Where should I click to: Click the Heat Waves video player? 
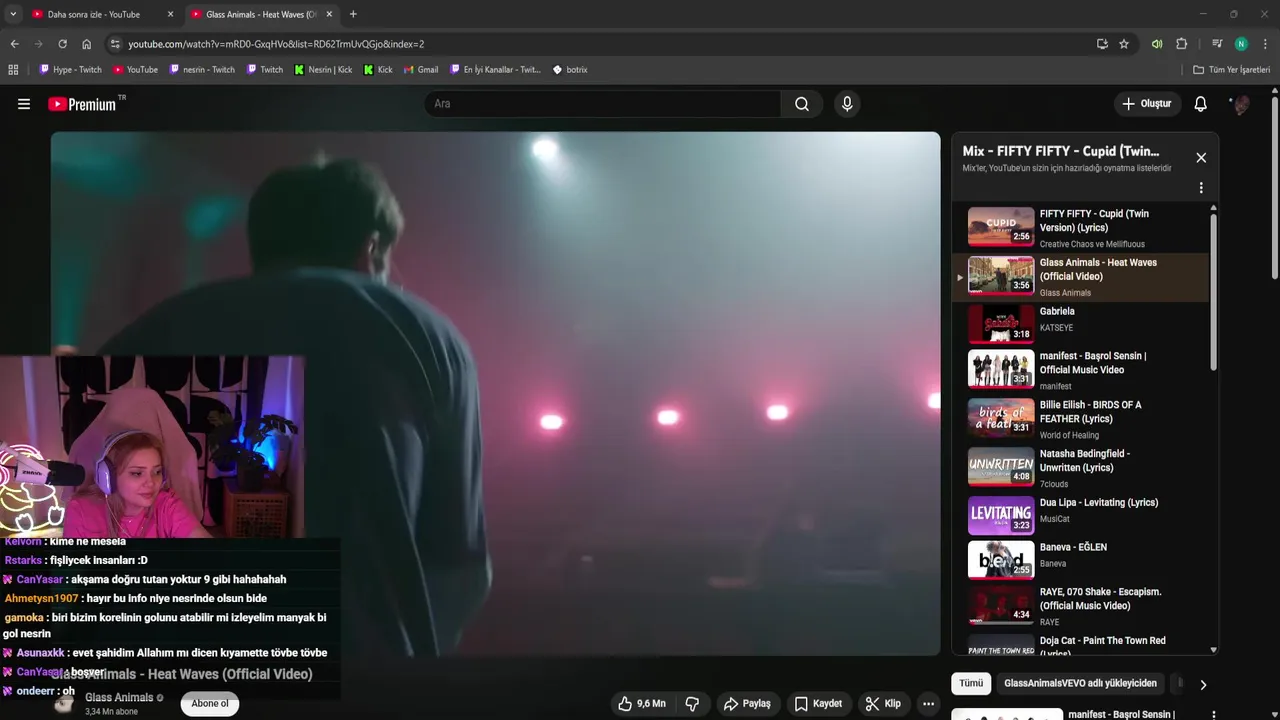tap(496, 394)
